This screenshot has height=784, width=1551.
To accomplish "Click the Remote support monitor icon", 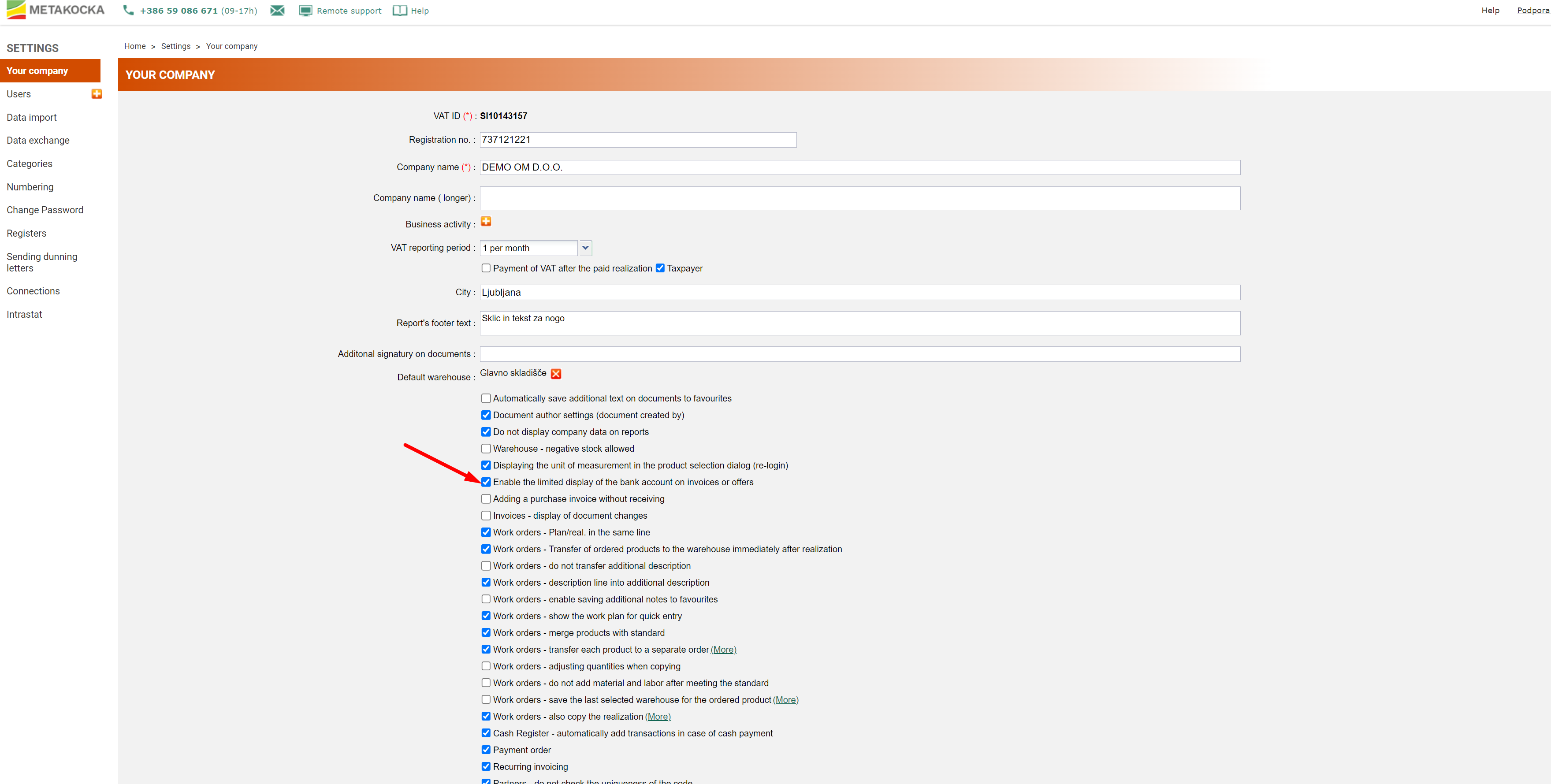I will [x=305, y=10].
